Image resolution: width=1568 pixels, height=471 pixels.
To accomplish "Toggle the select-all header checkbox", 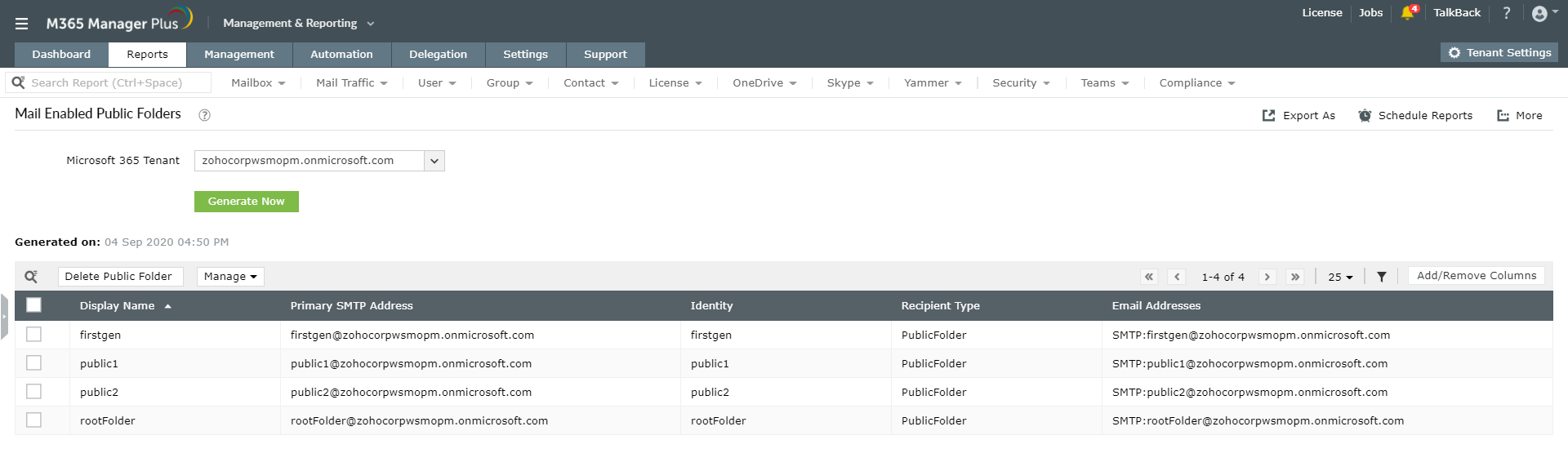I will [x=33, y=305].
